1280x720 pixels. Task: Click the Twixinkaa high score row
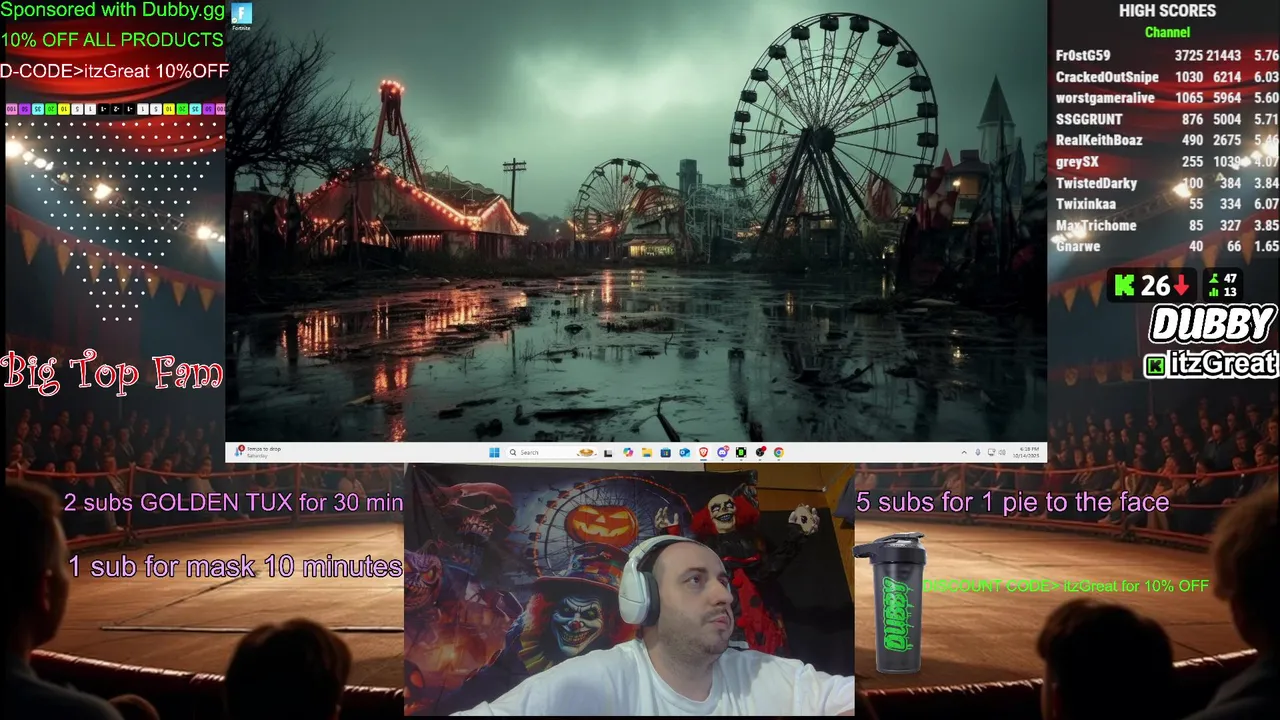(x=1167, y=204)
